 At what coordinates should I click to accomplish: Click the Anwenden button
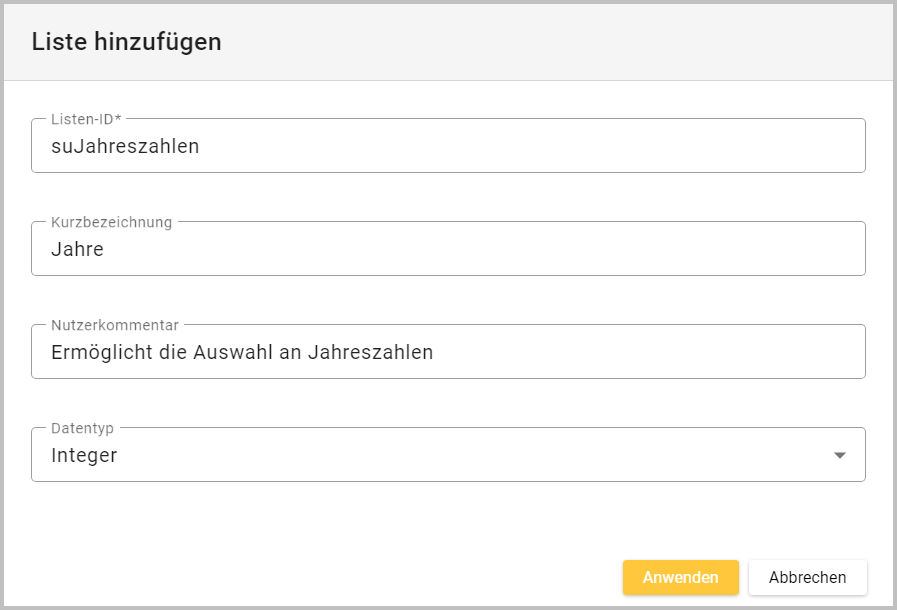(680, 578)
